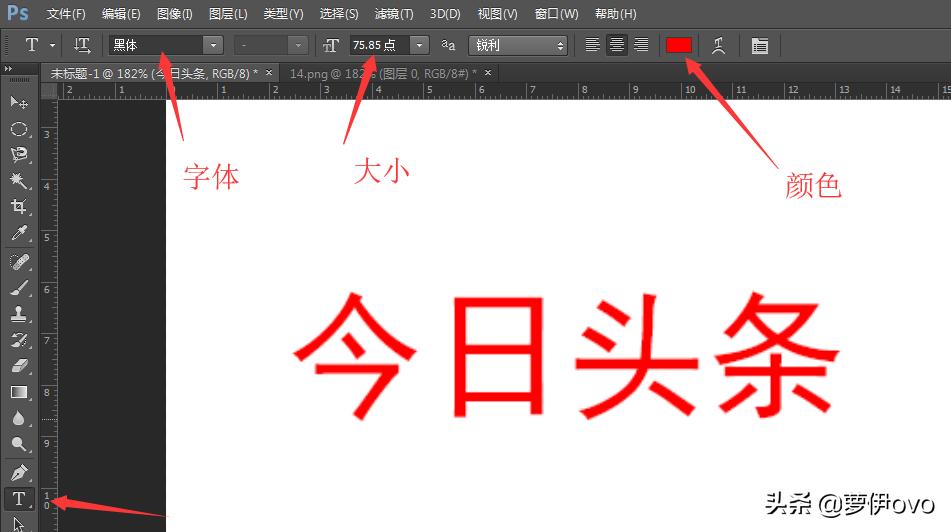
Task: Open the 帮助(H) menu
Action: coord(616,13)
